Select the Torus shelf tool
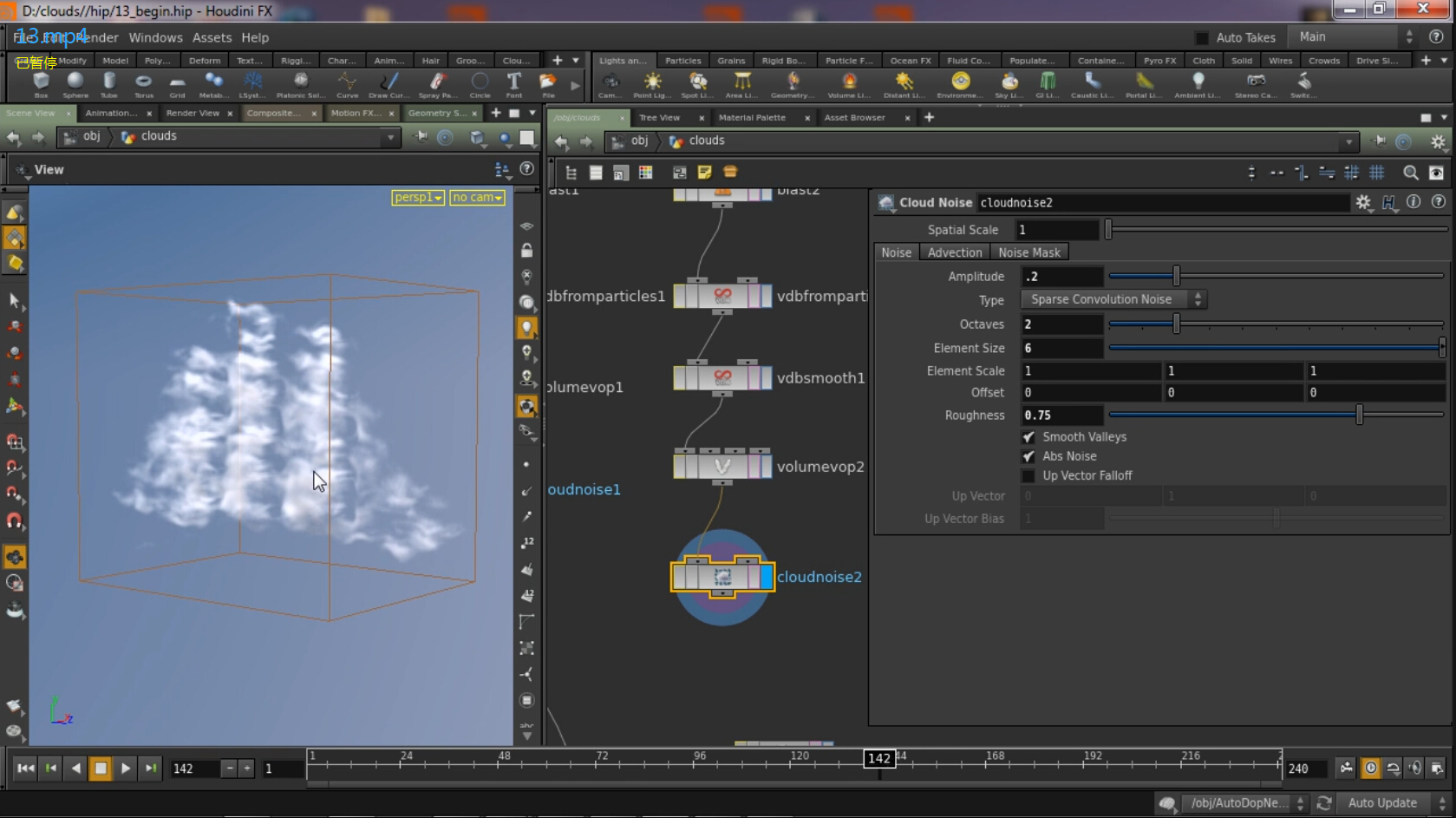The image size is (1456, 818). 143,84
